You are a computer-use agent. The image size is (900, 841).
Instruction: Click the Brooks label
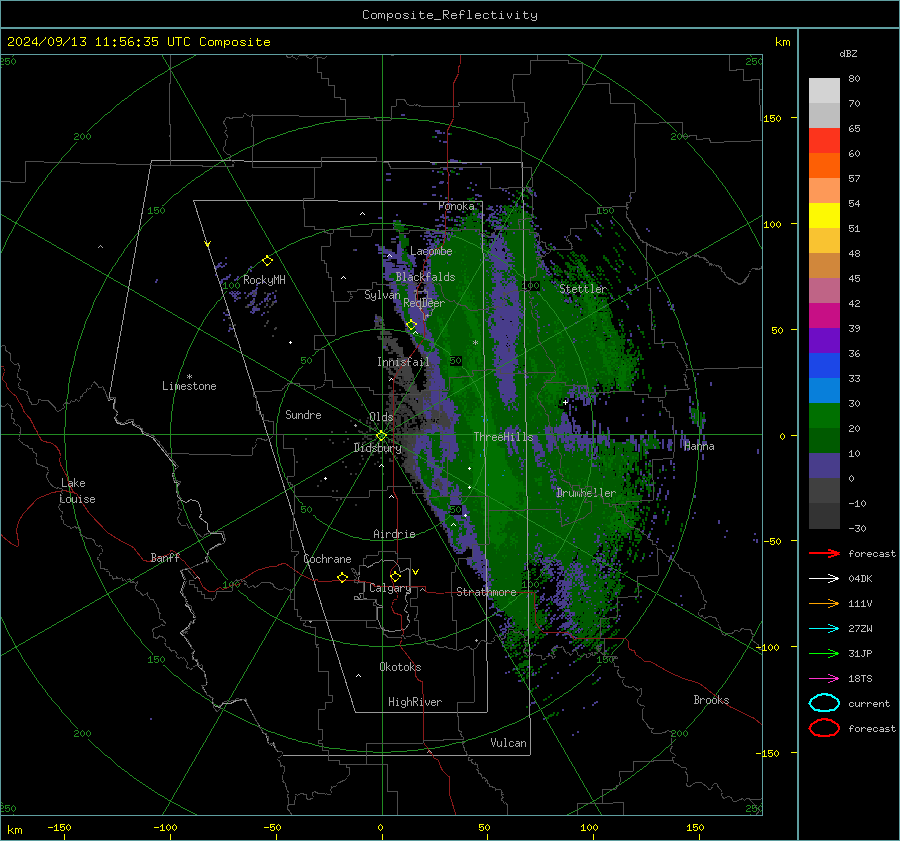711,700
